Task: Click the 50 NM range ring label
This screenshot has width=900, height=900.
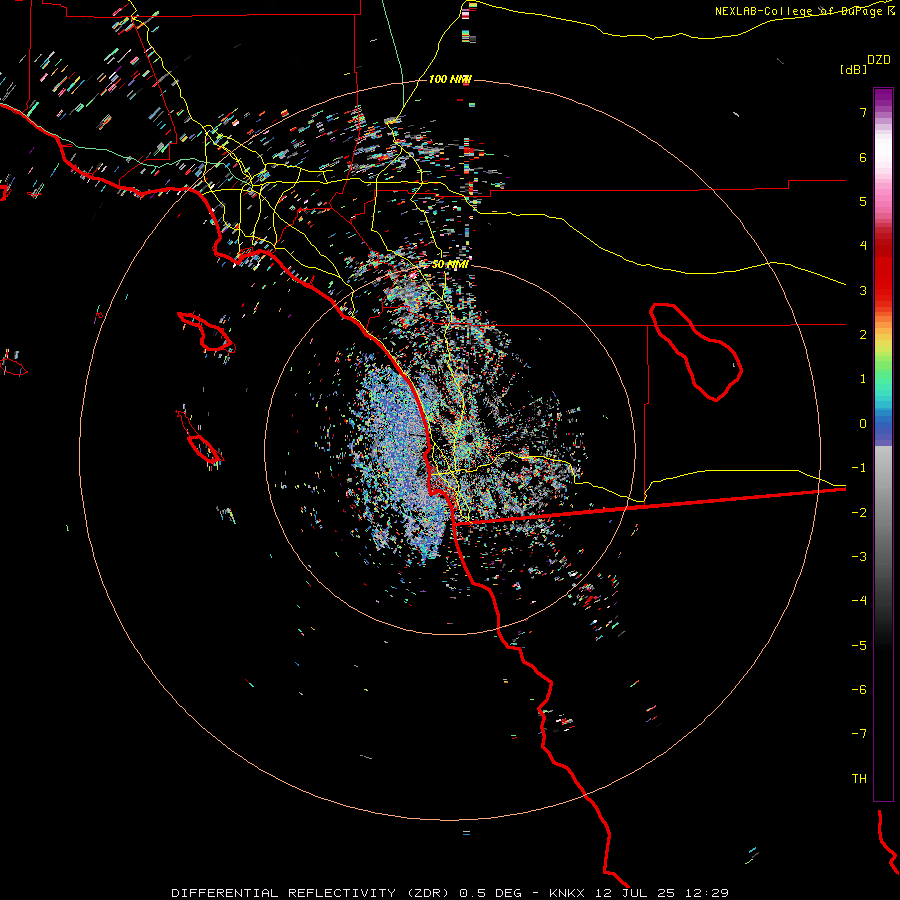Action: 450,265
